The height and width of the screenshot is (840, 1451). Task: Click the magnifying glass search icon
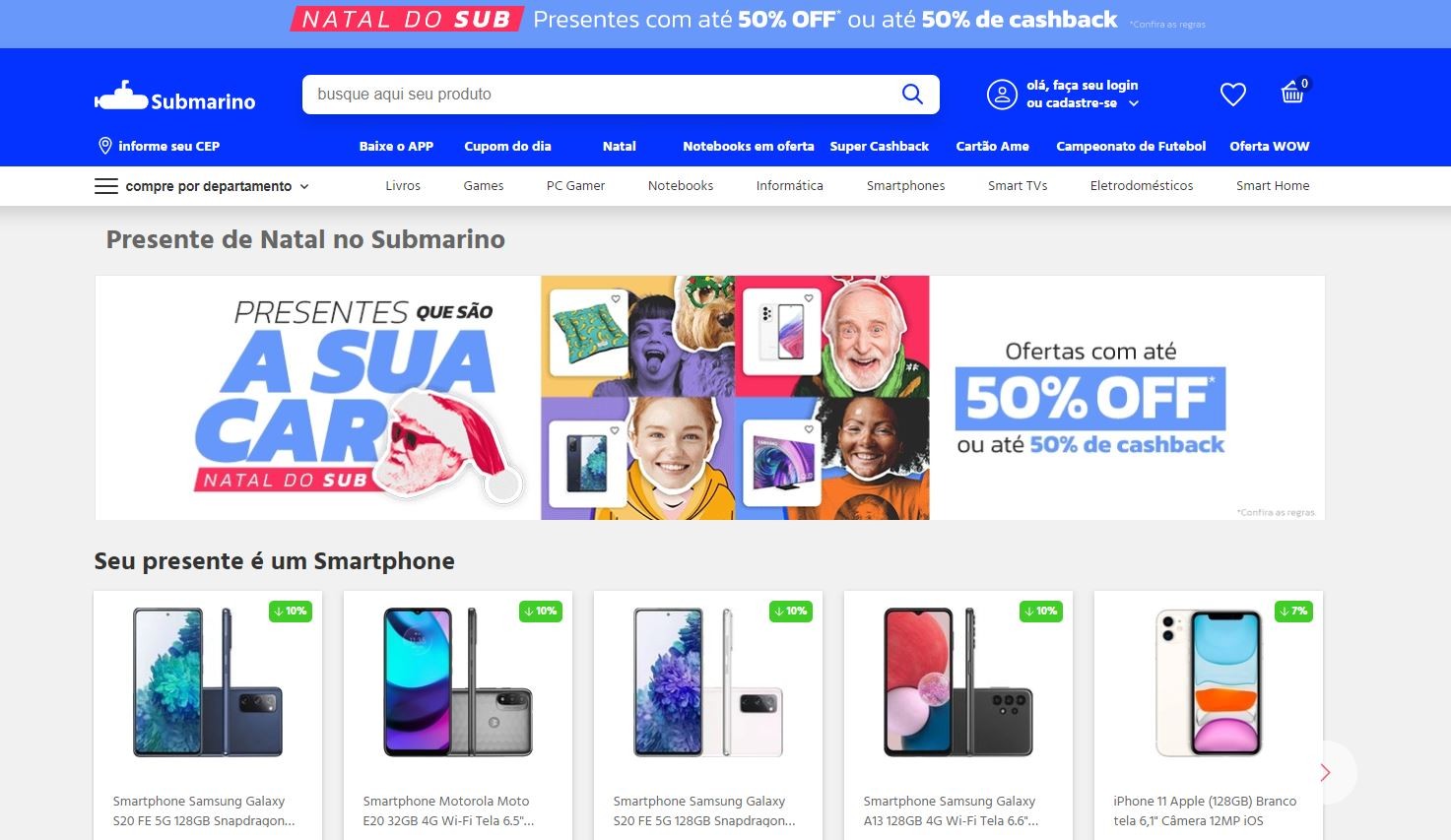click(x=912, y=95)
